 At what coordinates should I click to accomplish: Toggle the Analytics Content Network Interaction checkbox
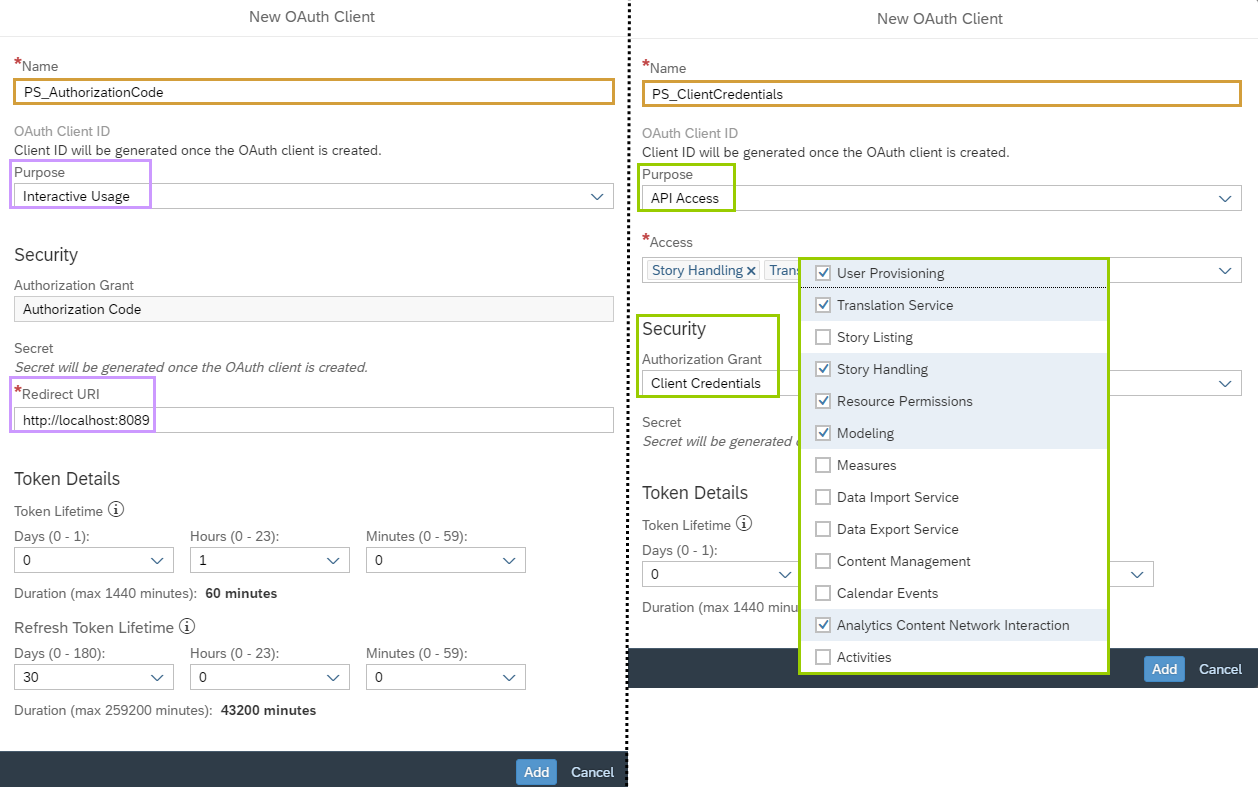pos(823,625)
